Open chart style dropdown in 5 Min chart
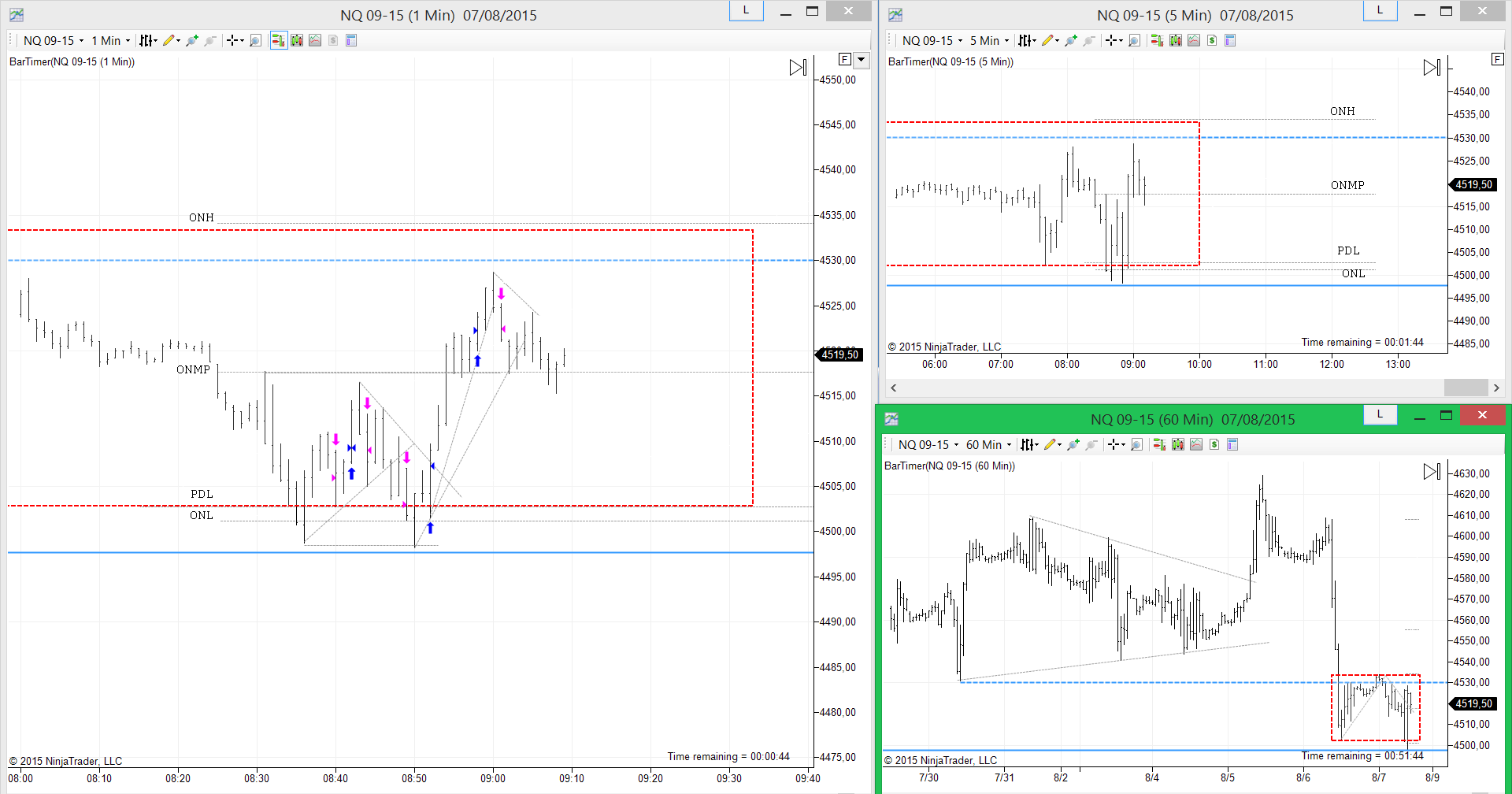This screenshot has width=1512, height=794. [1027, 40]
